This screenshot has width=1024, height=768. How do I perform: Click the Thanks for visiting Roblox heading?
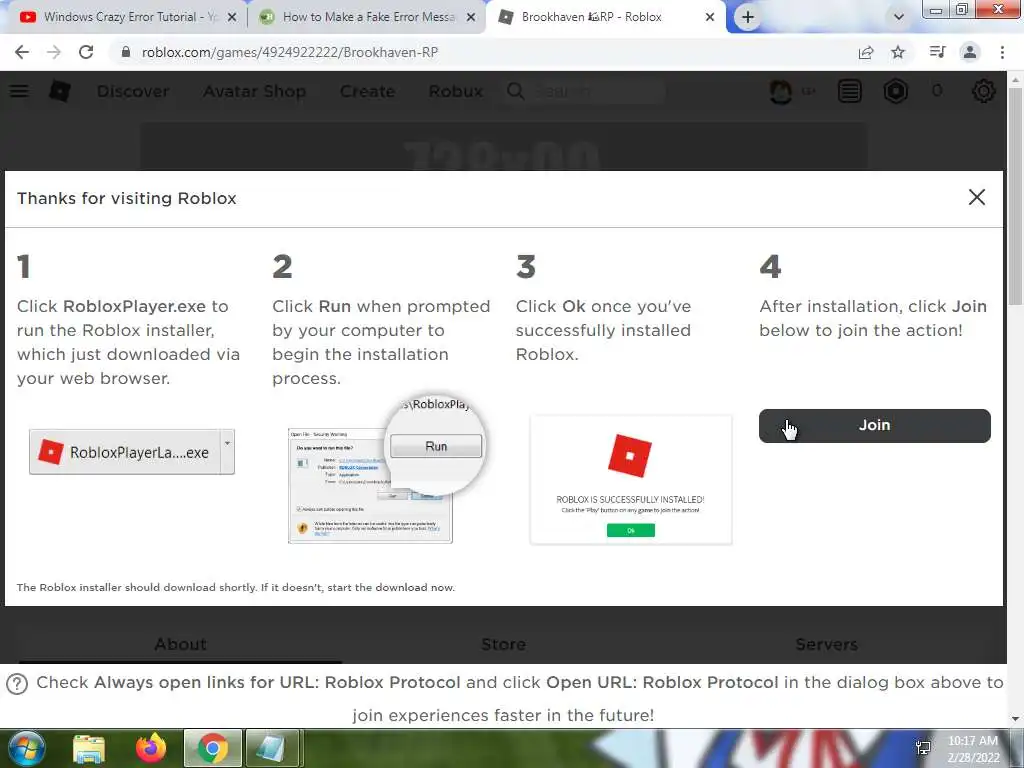pyautogui.click(x=127, y=199)
